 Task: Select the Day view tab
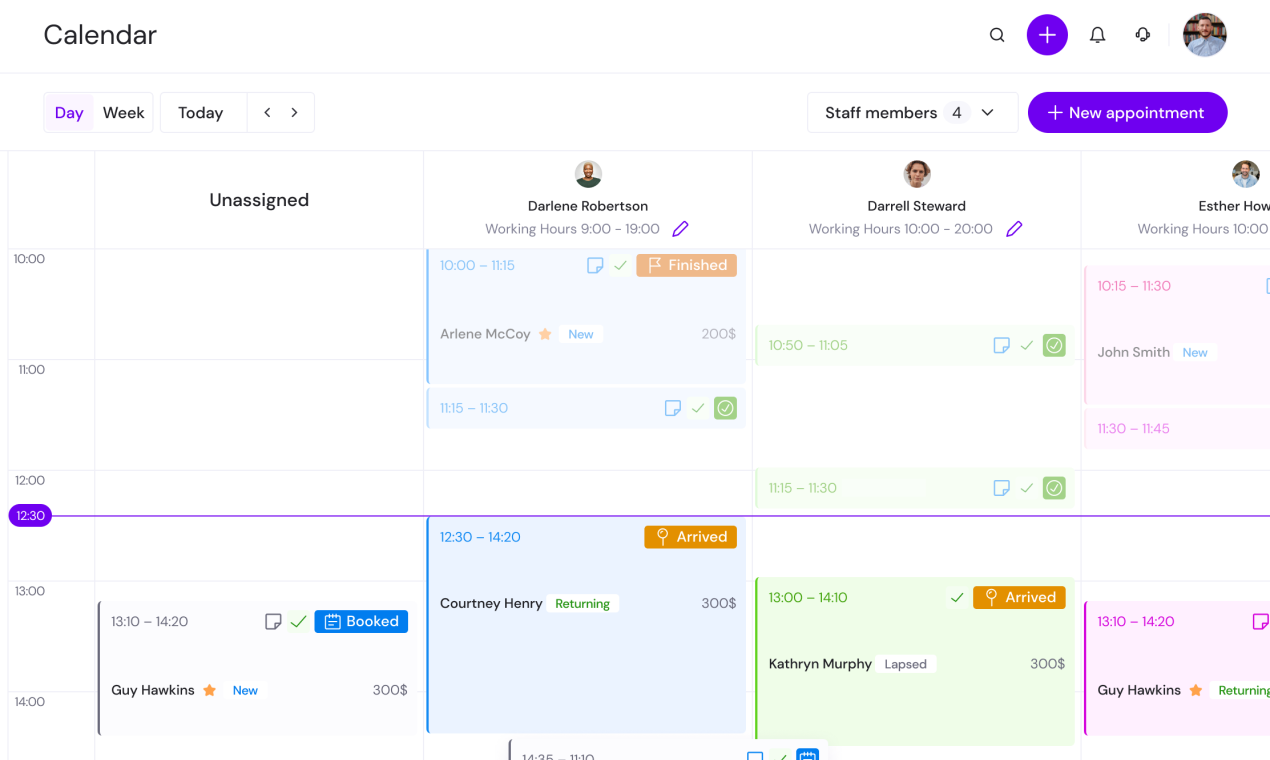(x=69, y=113)
